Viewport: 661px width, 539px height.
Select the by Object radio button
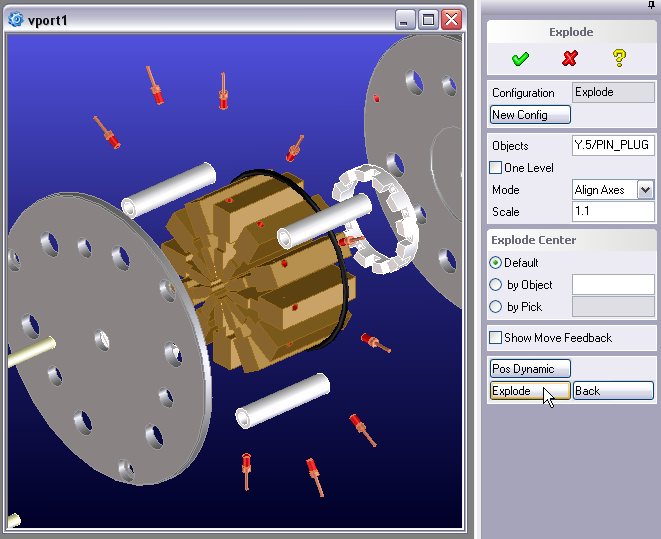(x=496, y=285)
